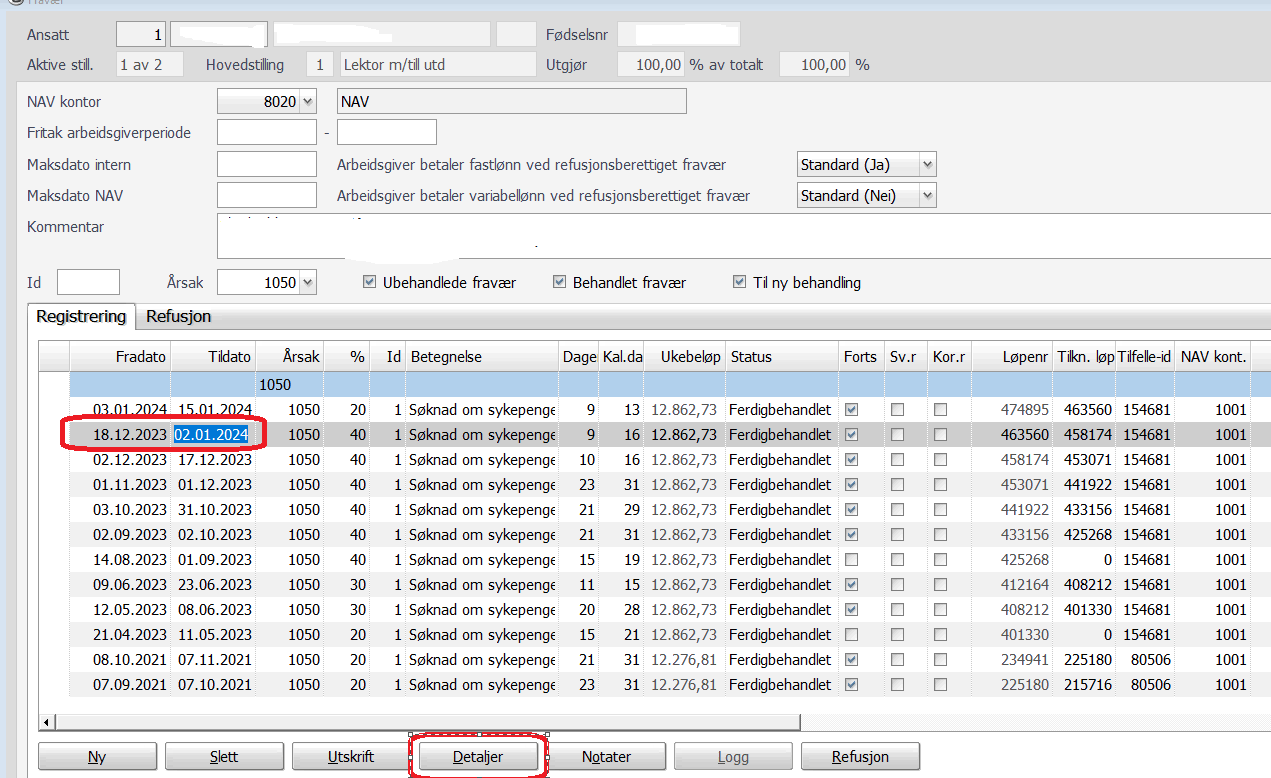Click the Ny button
The height and width of the screenshot is (778, 1271).
(x=97, y=757)
